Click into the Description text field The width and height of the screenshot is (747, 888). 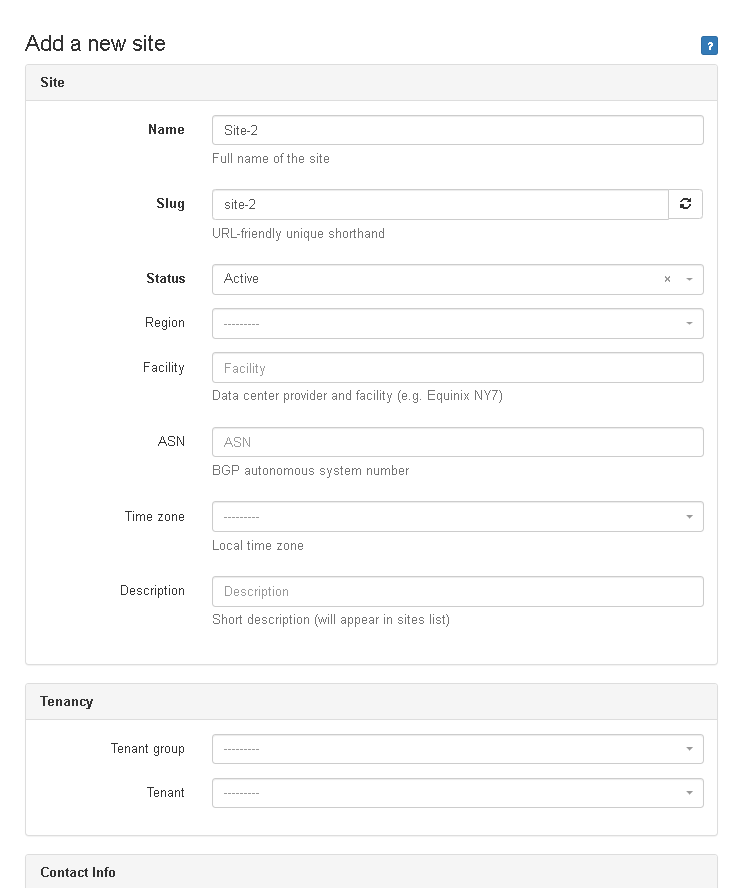[457, 591]
